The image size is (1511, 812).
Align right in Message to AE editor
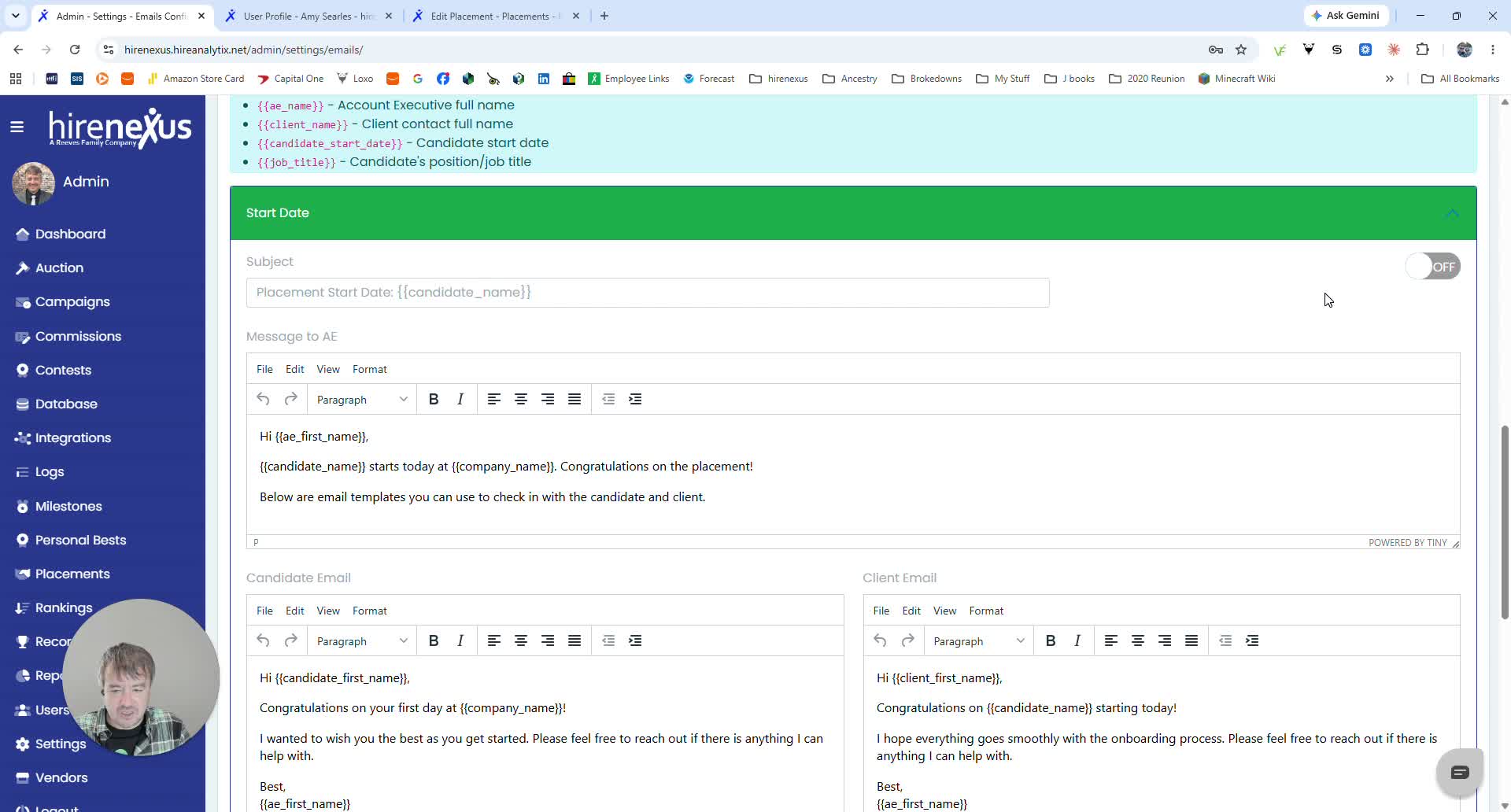pyautogui.click(x=548, y=400)
